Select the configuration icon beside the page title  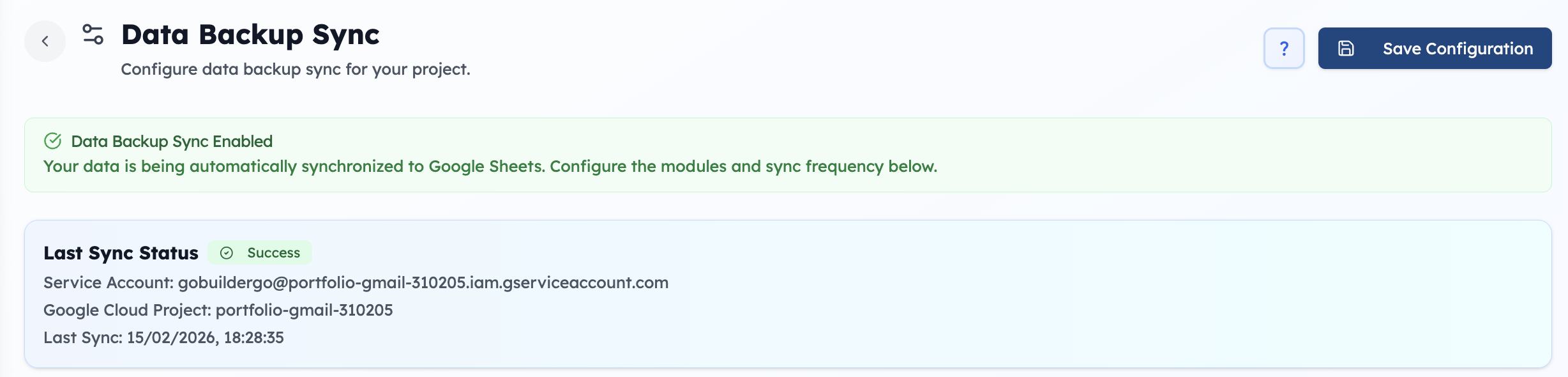(x=93, y=35)
